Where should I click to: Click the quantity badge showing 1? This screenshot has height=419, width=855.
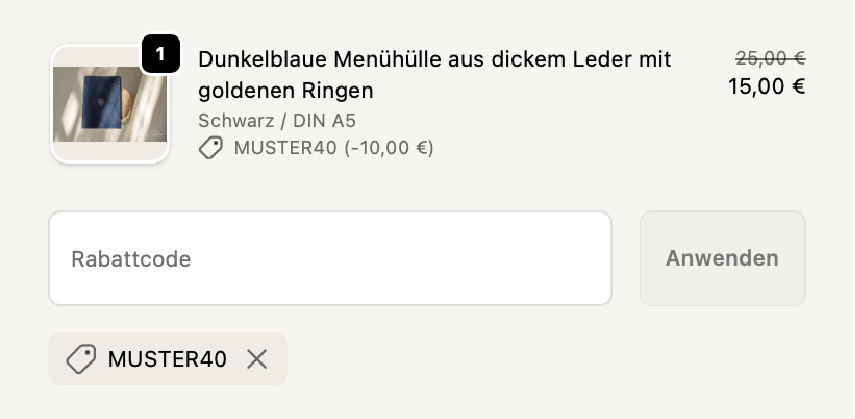[161, 54]
